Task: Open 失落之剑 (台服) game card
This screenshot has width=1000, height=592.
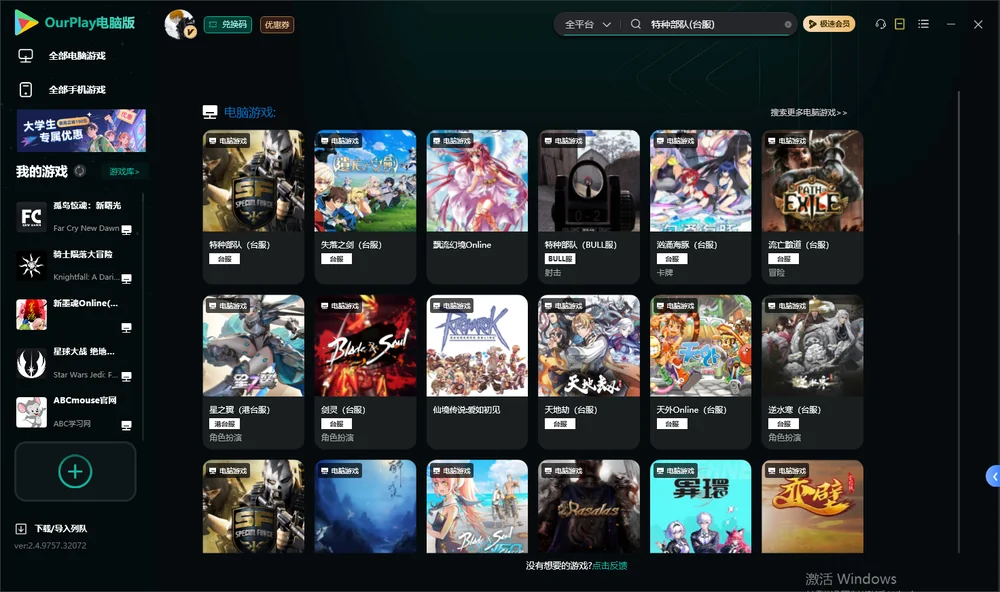Action: click(365, 207)
